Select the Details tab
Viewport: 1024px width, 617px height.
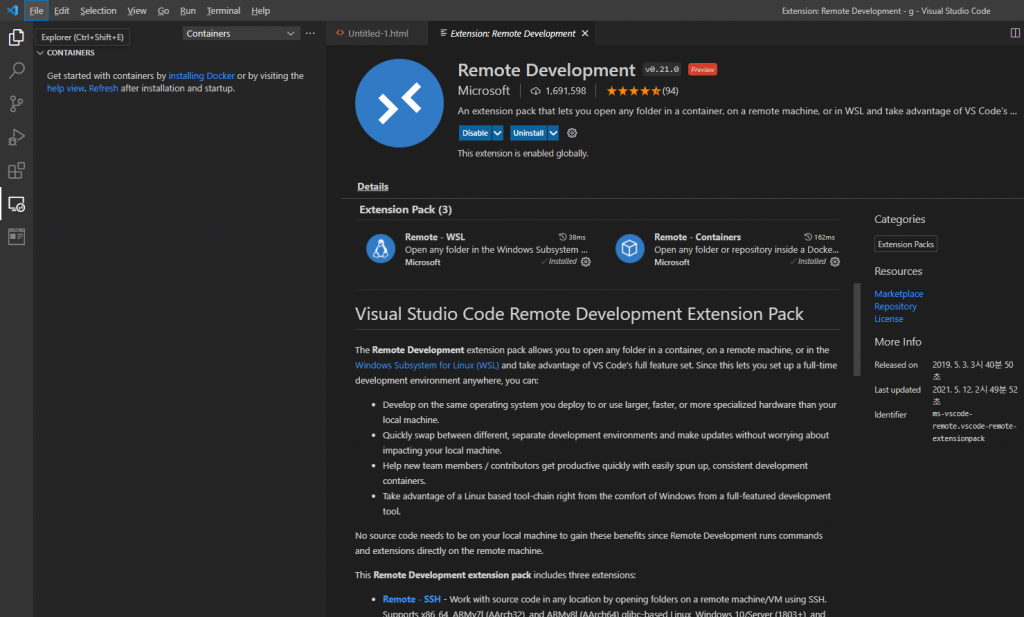(x=373, y=187)
